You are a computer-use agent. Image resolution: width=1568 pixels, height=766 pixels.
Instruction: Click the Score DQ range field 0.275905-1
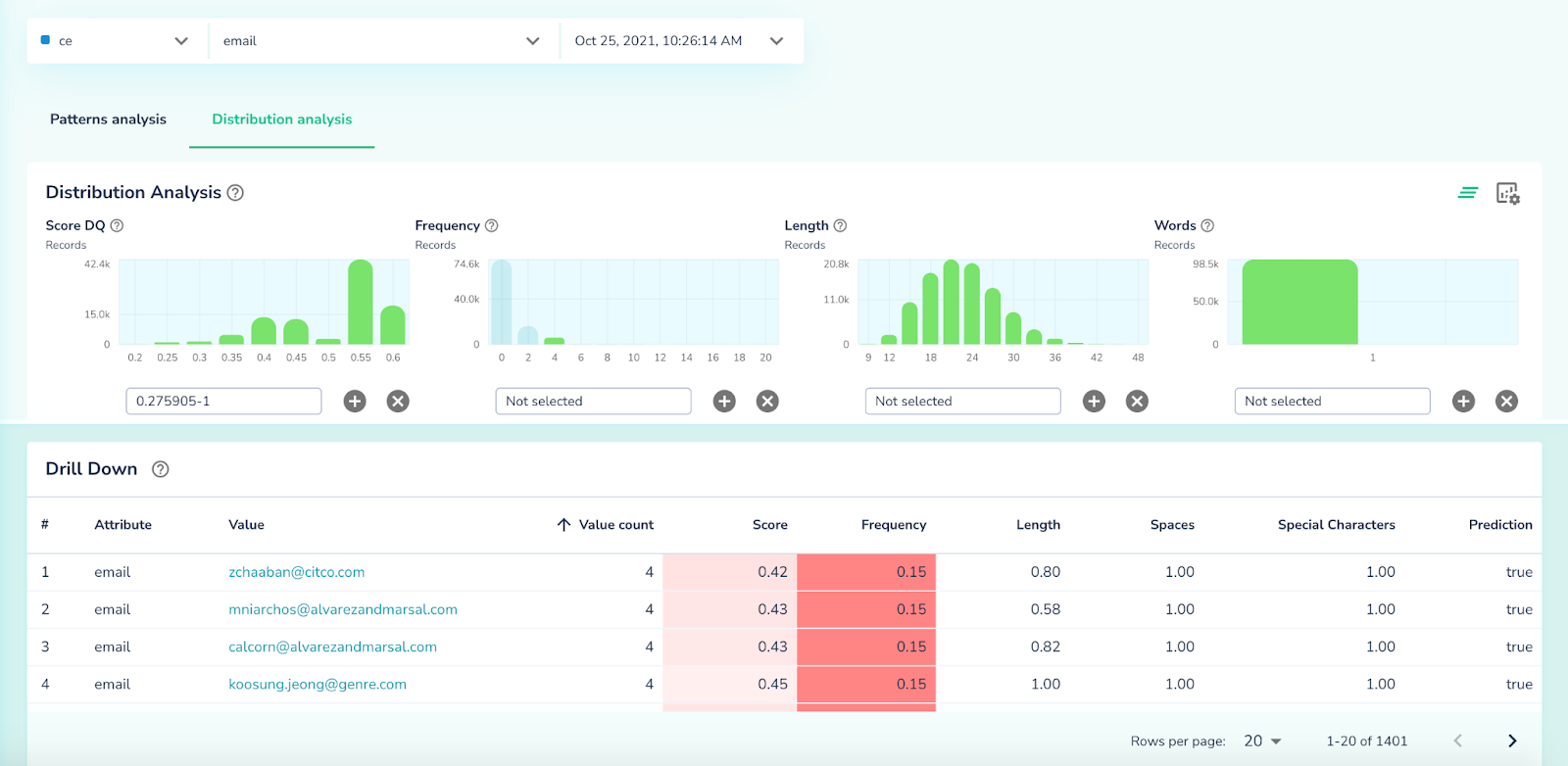point(223,402)
